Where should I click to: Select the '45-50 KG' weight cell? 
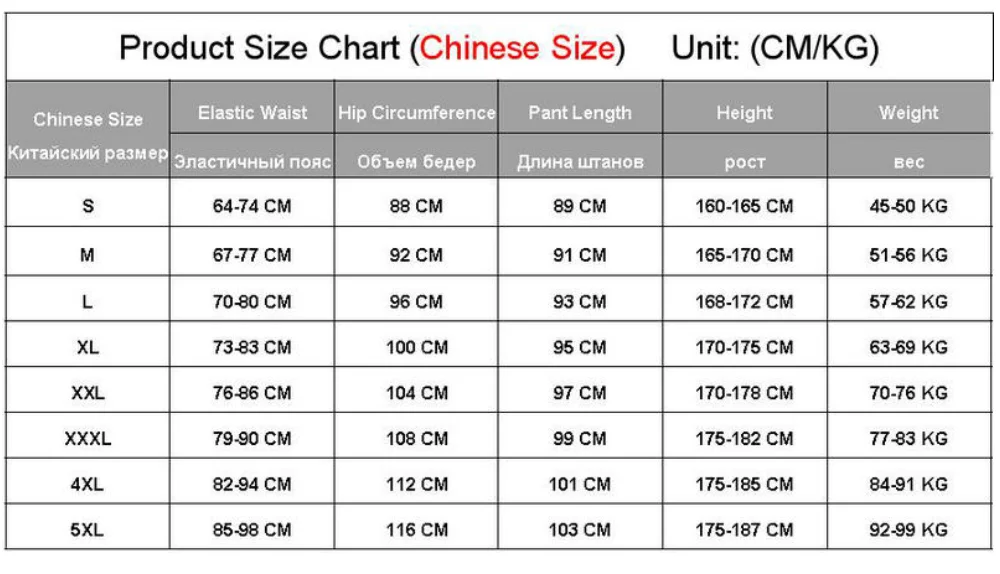tap(908, 207)
